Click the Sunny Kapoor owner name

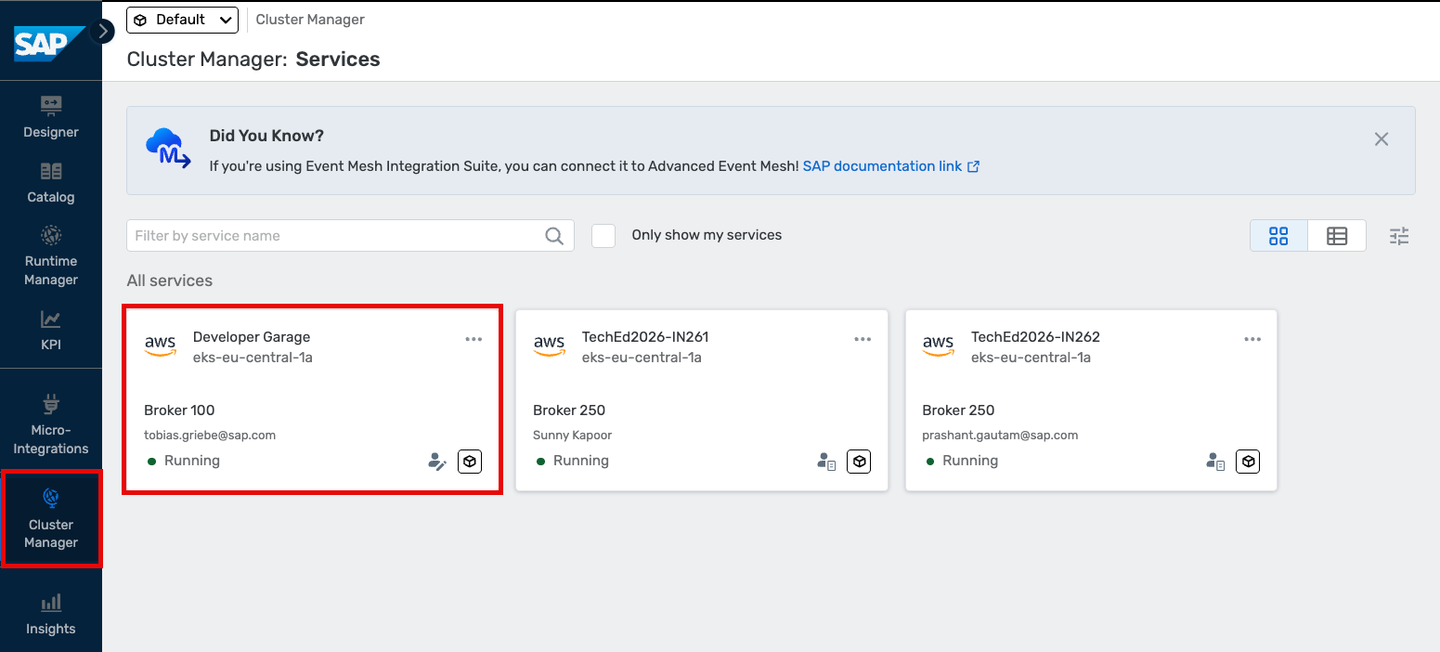tap(572, 435)
